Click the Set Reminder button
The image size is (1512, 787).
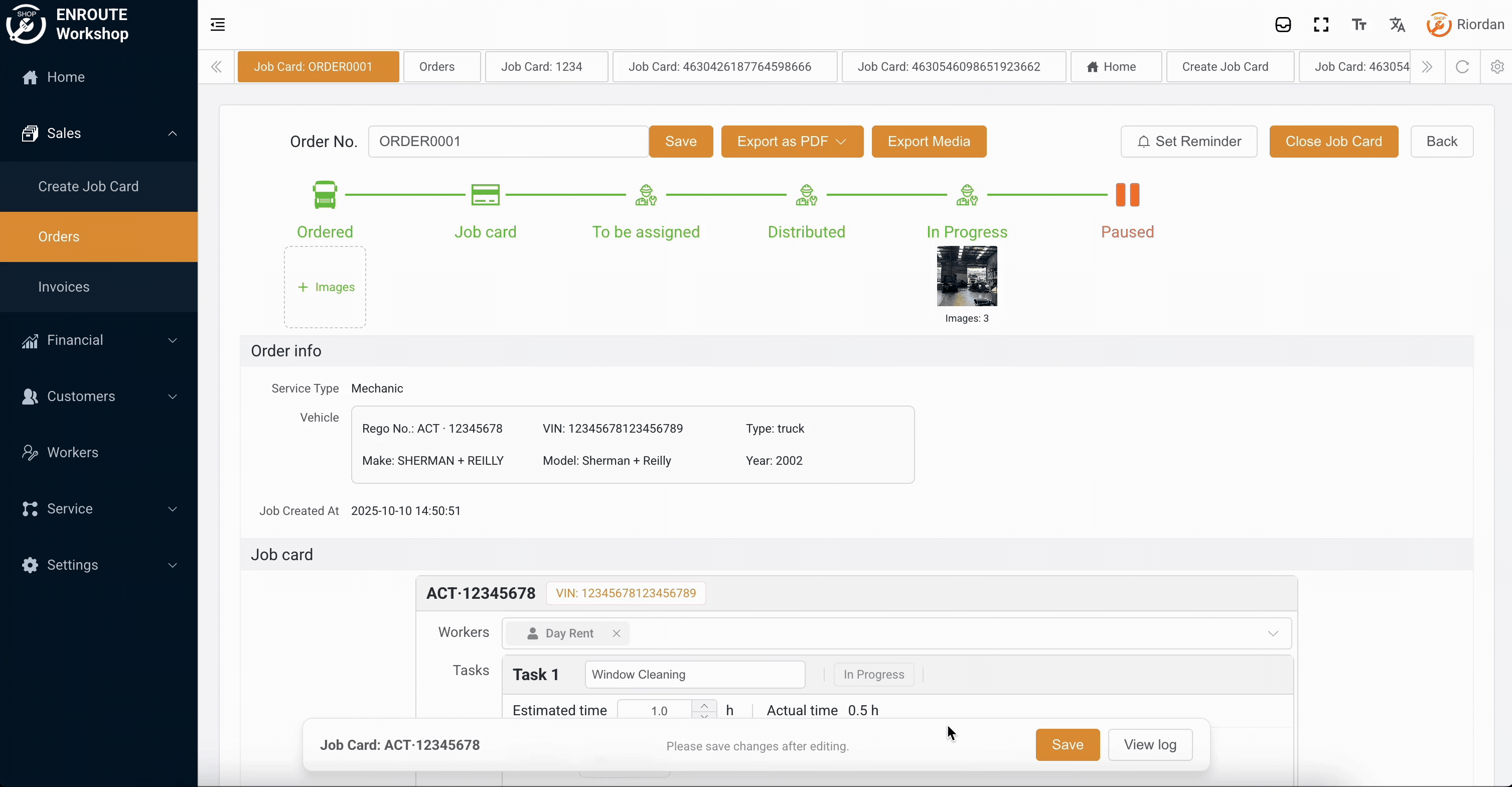click(x=1188, y=142)
